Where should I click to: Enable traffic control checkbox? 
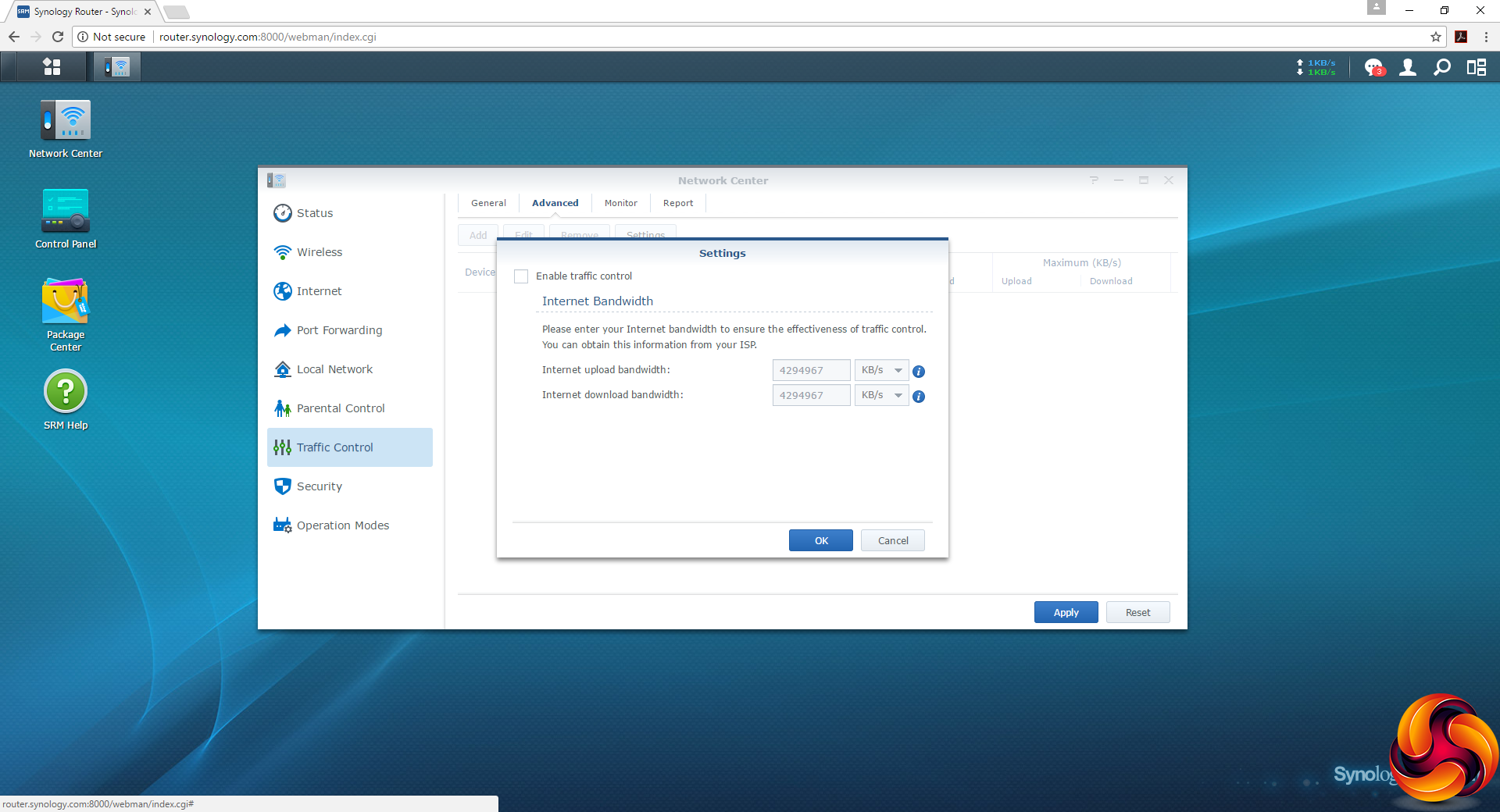[521, 276]
